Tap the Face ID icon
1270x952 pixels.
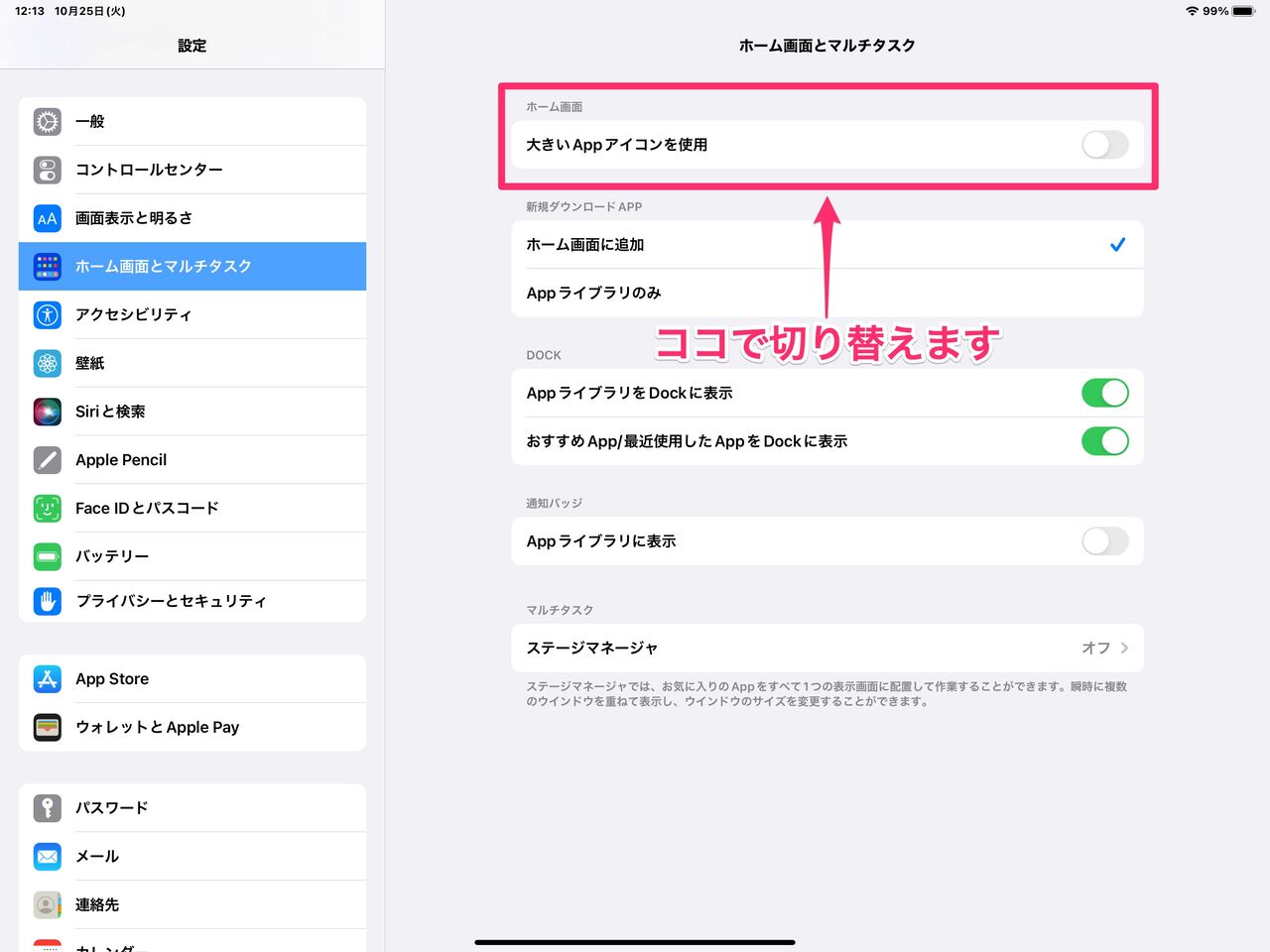[48, 509]
